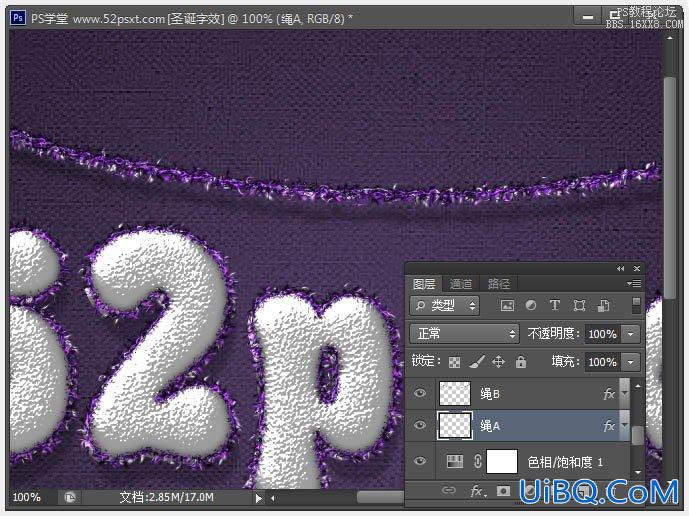The height and width of the screenshot is (516, 689).
Task: Click the fx effects icon on 绳A
Action: (609, 425)
